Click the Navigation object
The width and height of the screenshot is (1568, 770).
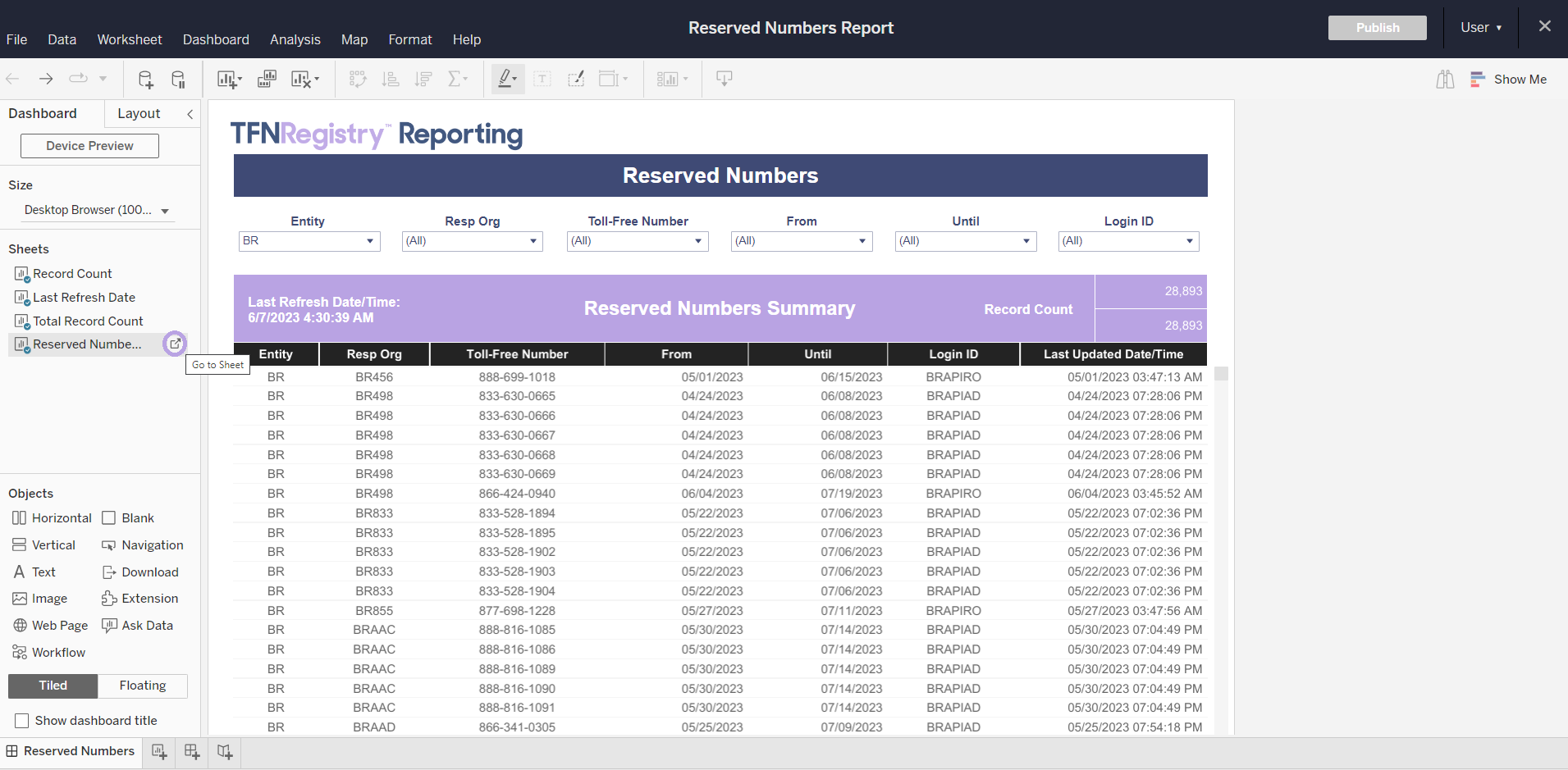142,545
